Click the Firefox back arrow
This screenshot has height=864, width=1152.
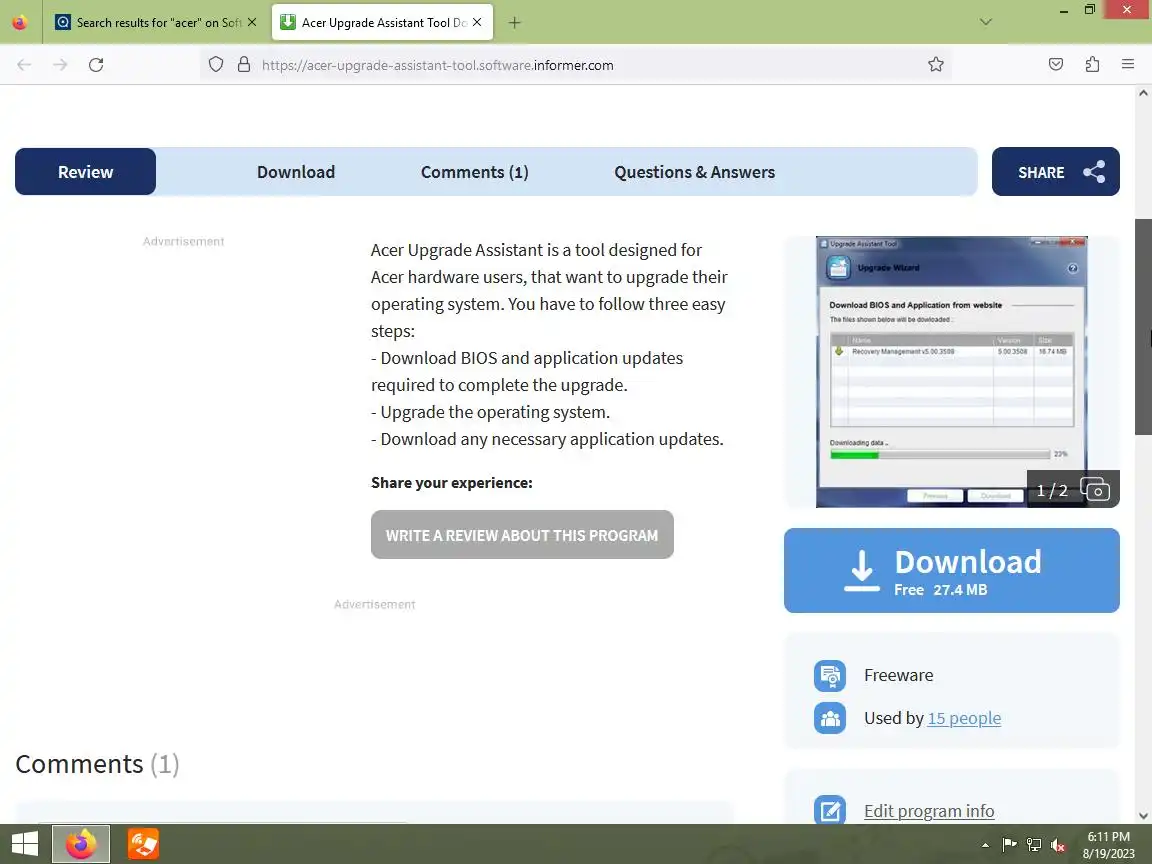24,65
